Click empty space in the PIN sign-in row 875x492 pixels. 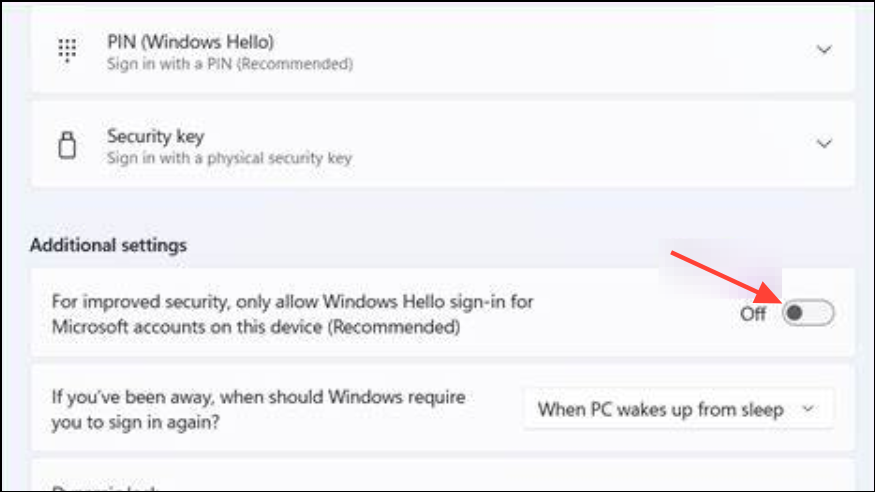(x=558, y=50)
